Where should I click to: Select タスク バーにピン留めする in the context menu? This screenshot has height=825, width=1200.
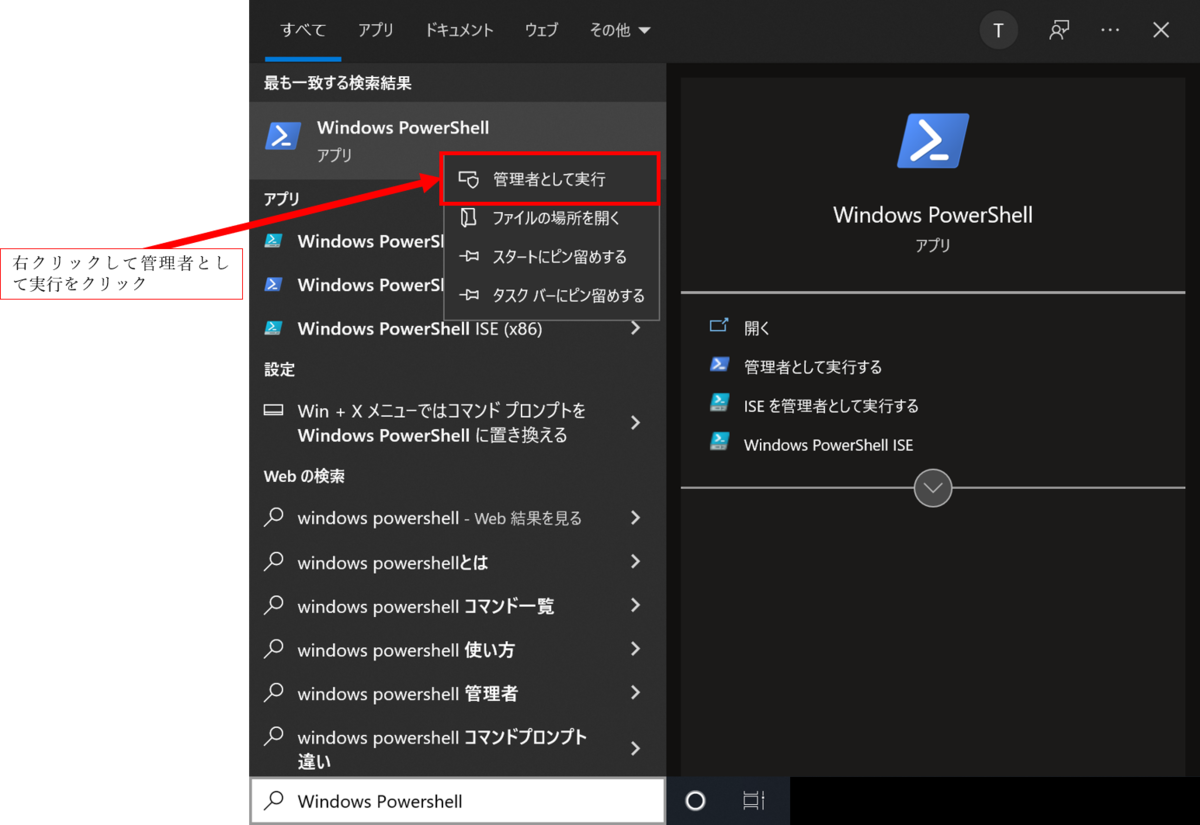(x=551, y=296)
